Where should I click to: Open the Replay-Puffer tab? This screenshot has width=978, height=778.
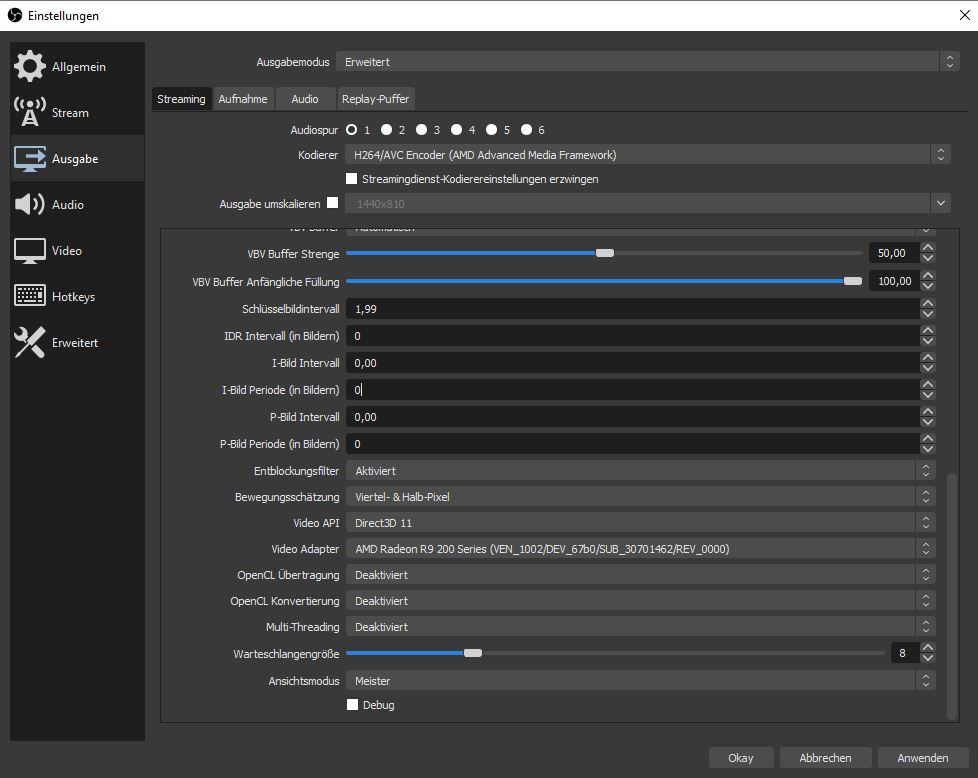(x=375, y=99)
